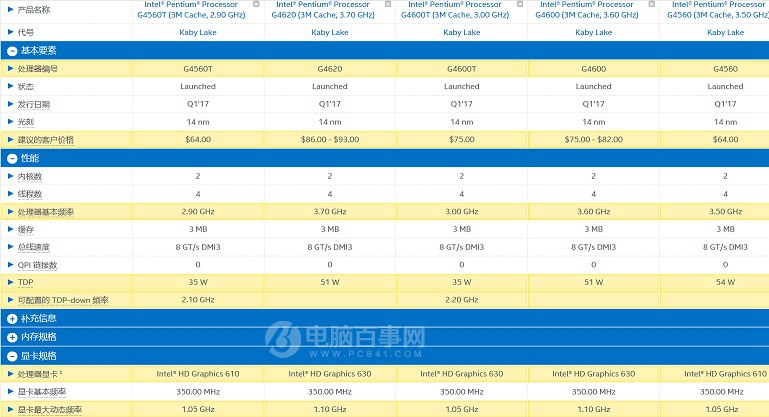This screenshot has width=769, height=417.
Task: Click the arrow beside 状态
Action: [10, 86]
